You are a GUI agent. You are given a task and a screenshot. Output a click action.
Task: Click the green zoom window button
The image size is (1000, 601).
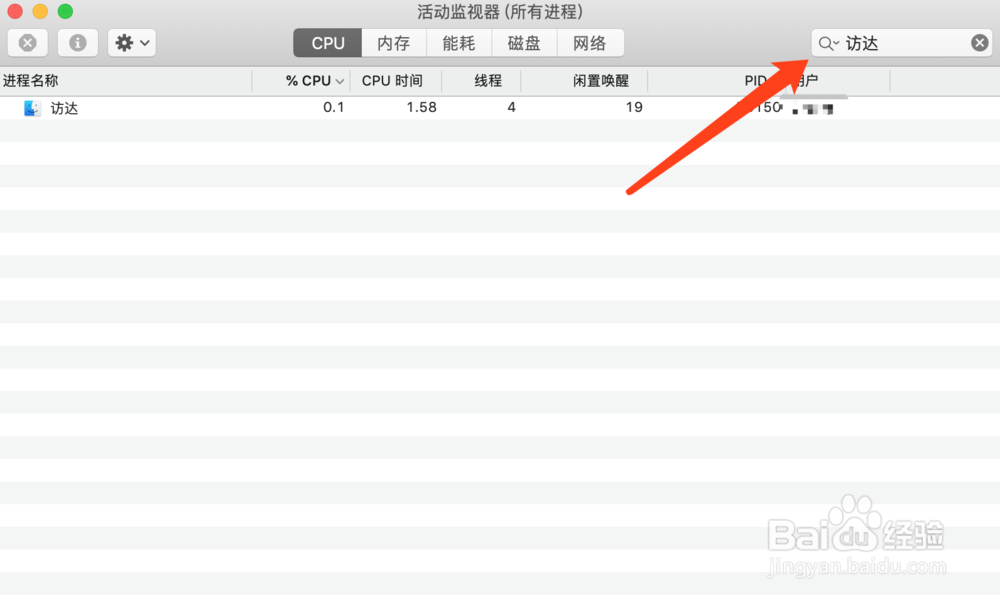(65, 11)
